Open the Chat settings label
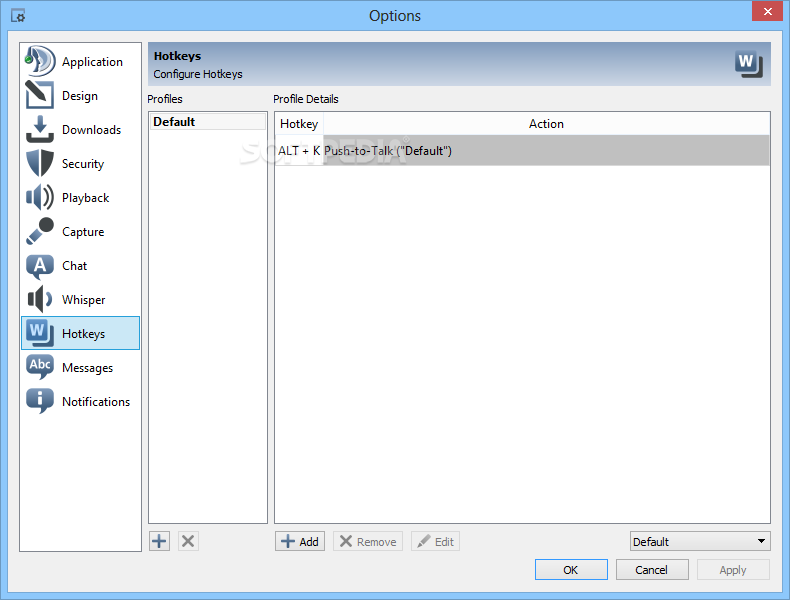This screenshot has width=790, height=600. pyautogui.click(x=75, y=265)
